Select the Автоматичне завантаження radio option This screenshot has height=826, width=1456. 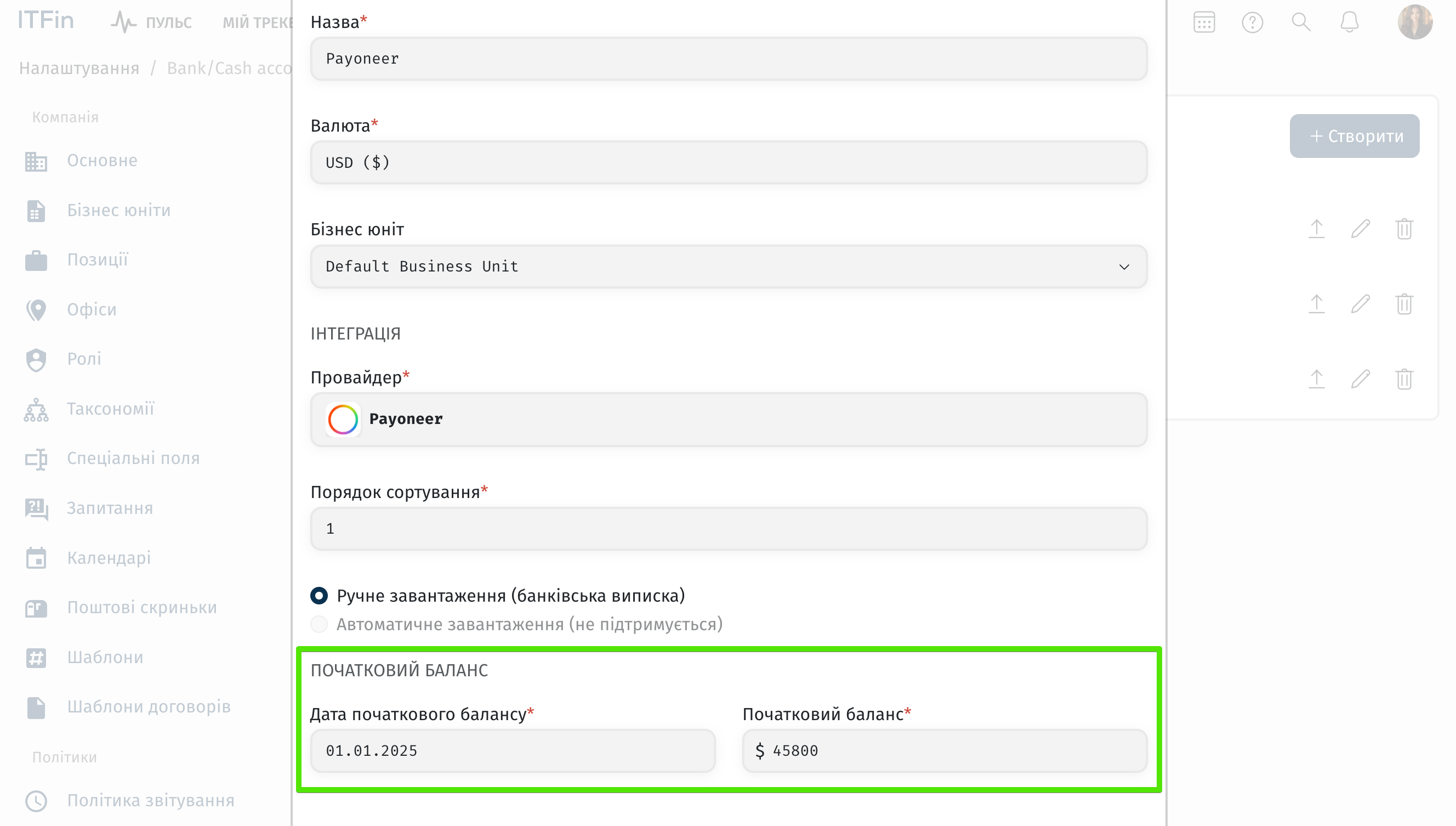(319, 624)
